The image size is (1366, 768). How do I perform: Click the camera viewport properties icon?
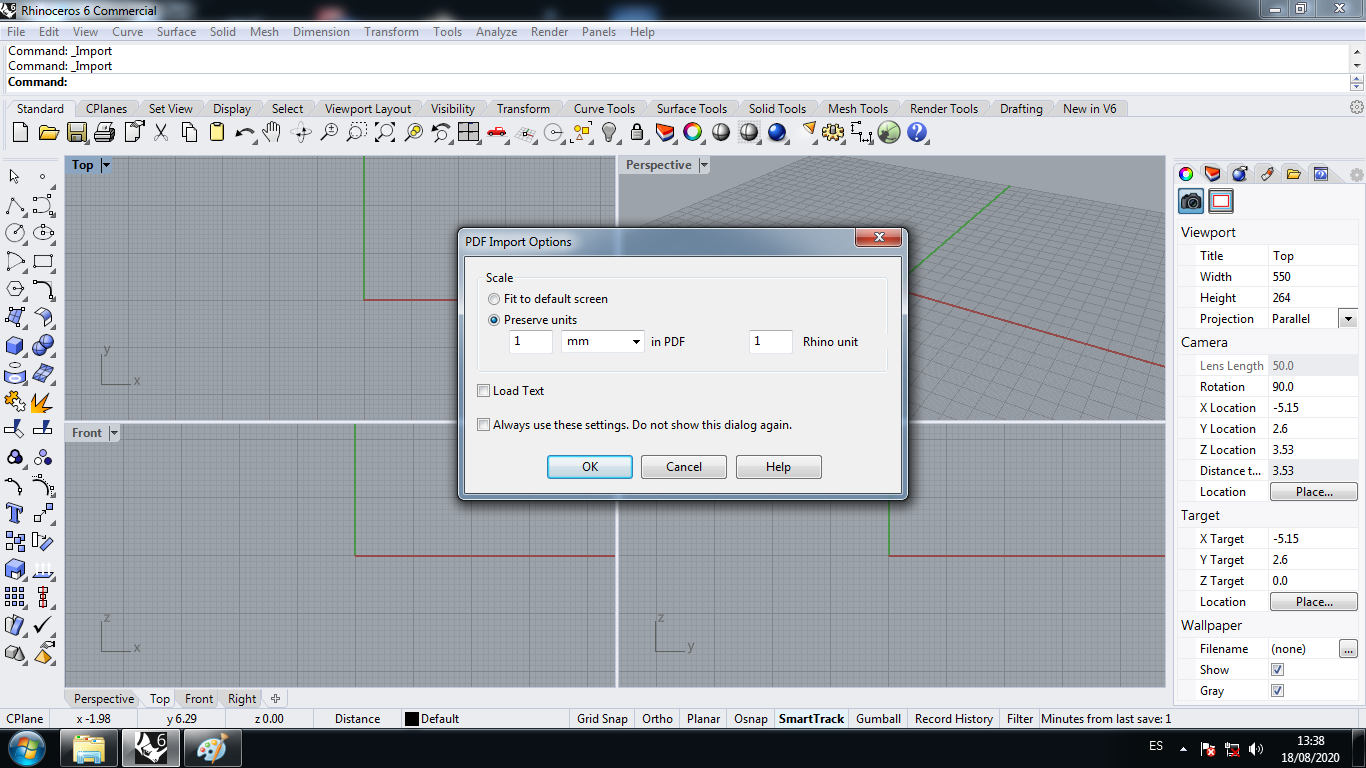1191,201
